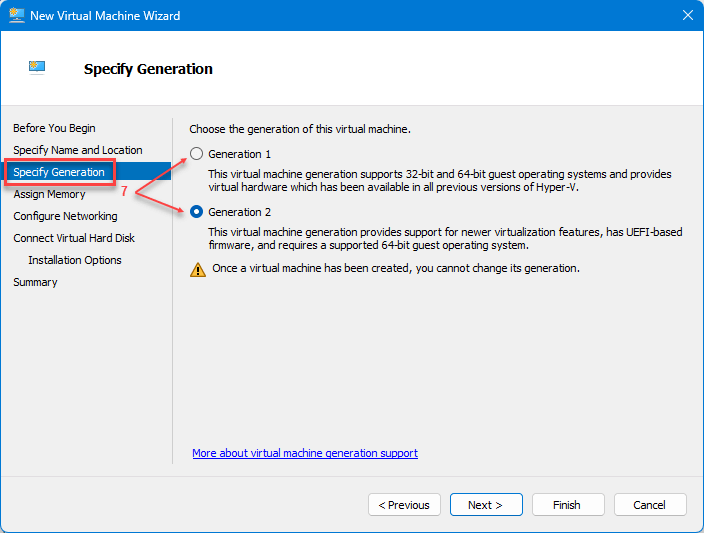Open the Installation Options sub-step
The width and height of the screenshot is (704, 533).
(x=75, y=260)
